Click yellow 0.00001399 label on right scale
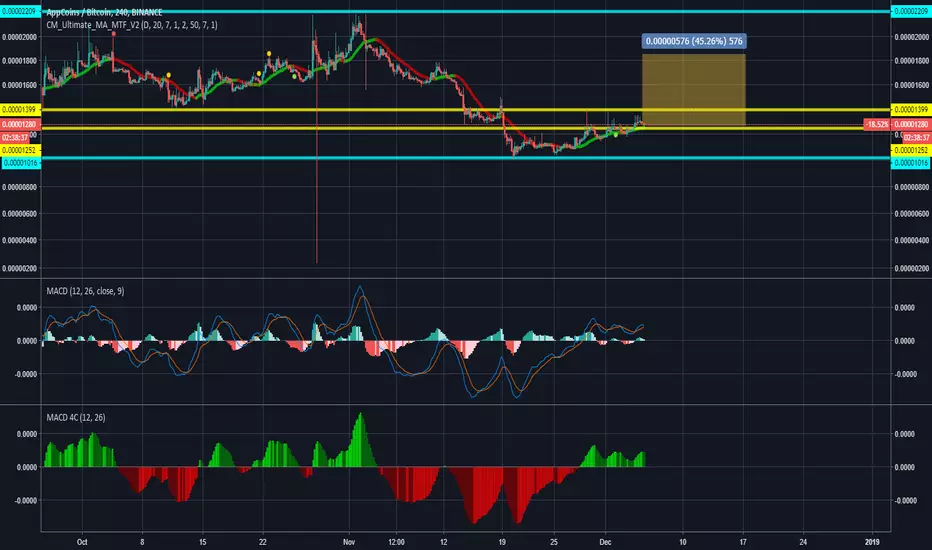This screenshot has height=550, width=932. [911, 109]
